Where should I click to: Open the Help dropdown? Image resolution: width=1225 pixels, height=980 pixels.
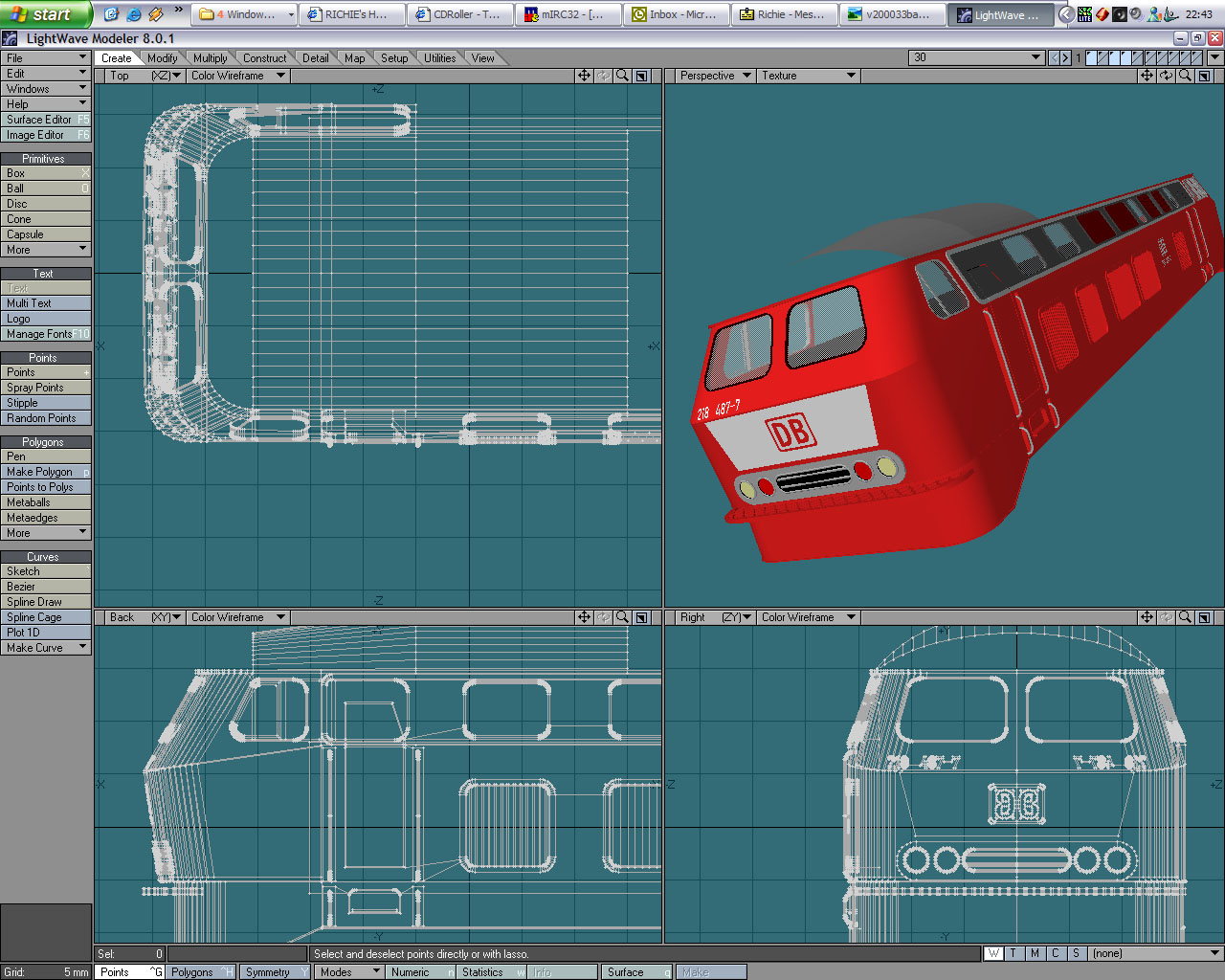coord(46,103)
